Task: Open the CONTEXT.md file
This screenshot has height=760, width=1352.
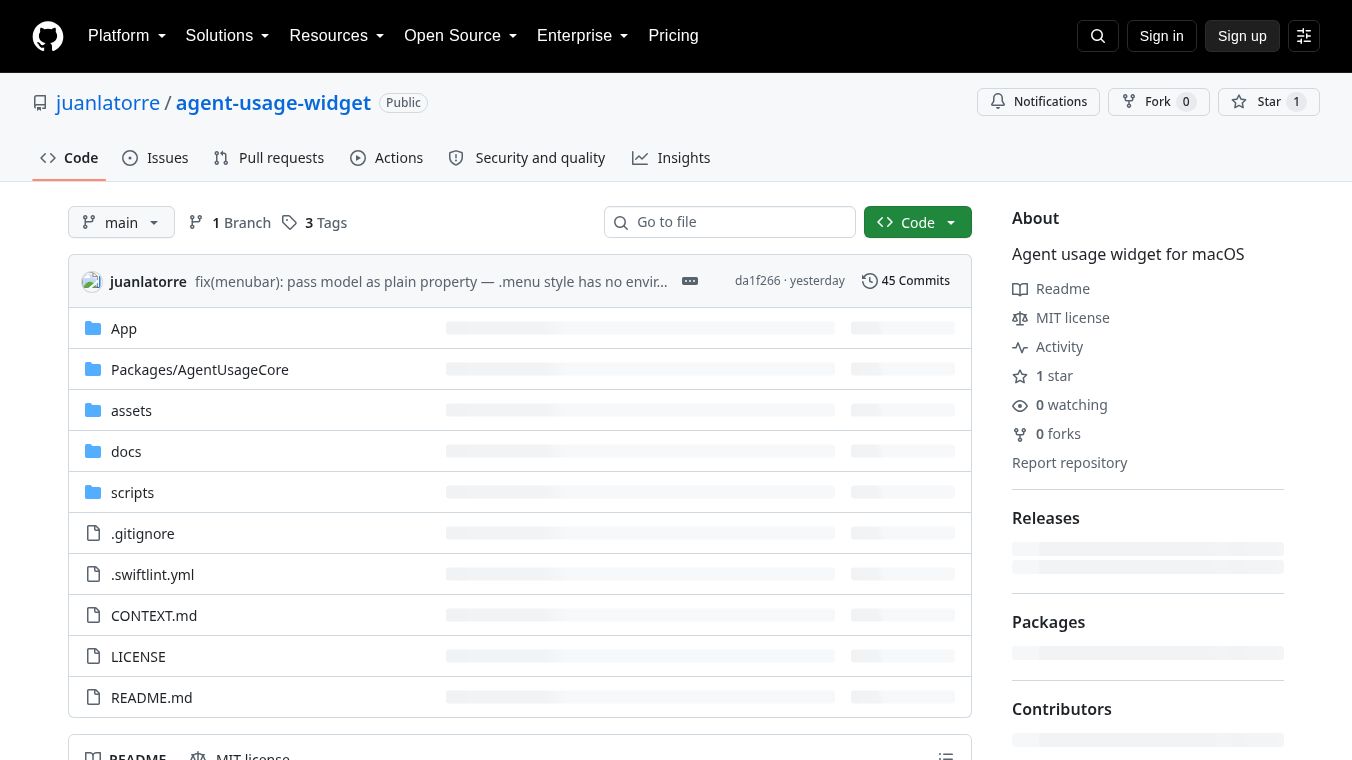Action: (154, 616)
